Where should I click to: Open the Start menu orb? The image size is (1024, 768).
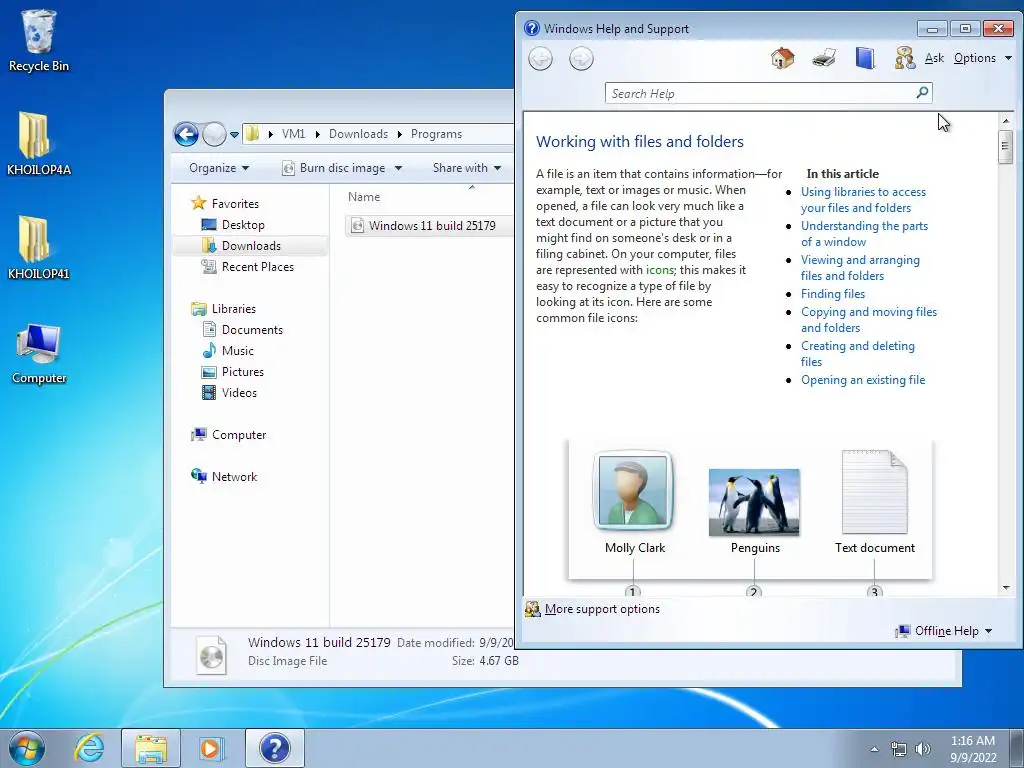point(27,748)
